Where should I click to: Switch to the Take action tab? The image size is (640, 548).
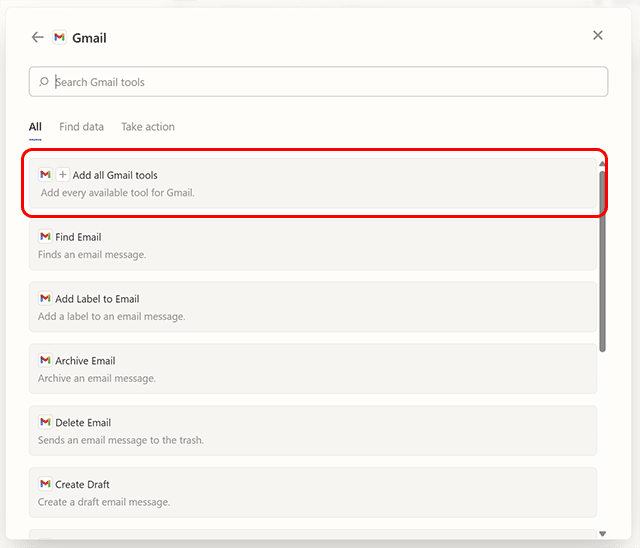(x=148, y=127)
